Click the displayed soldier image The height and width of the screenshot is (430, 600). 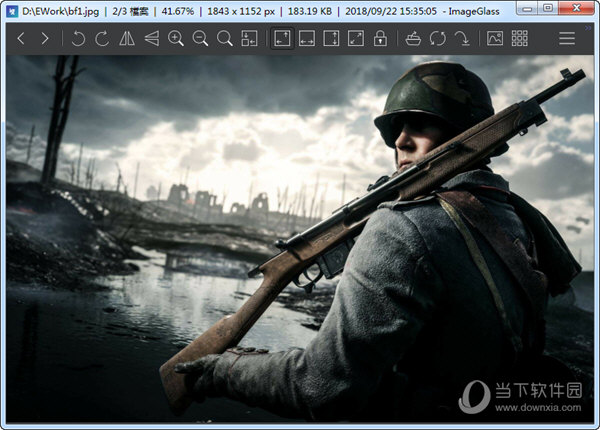[x=300, y=238]
